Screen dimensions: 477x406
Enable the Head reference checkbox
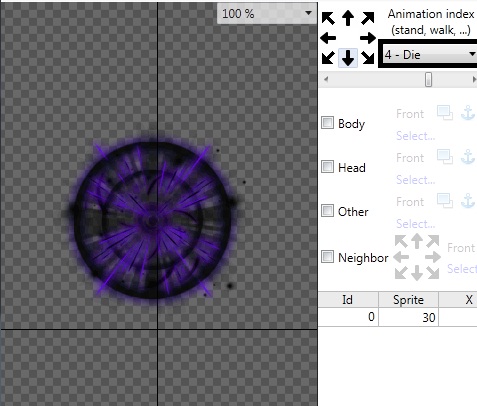pyautogui.click(x=327, y=166)
